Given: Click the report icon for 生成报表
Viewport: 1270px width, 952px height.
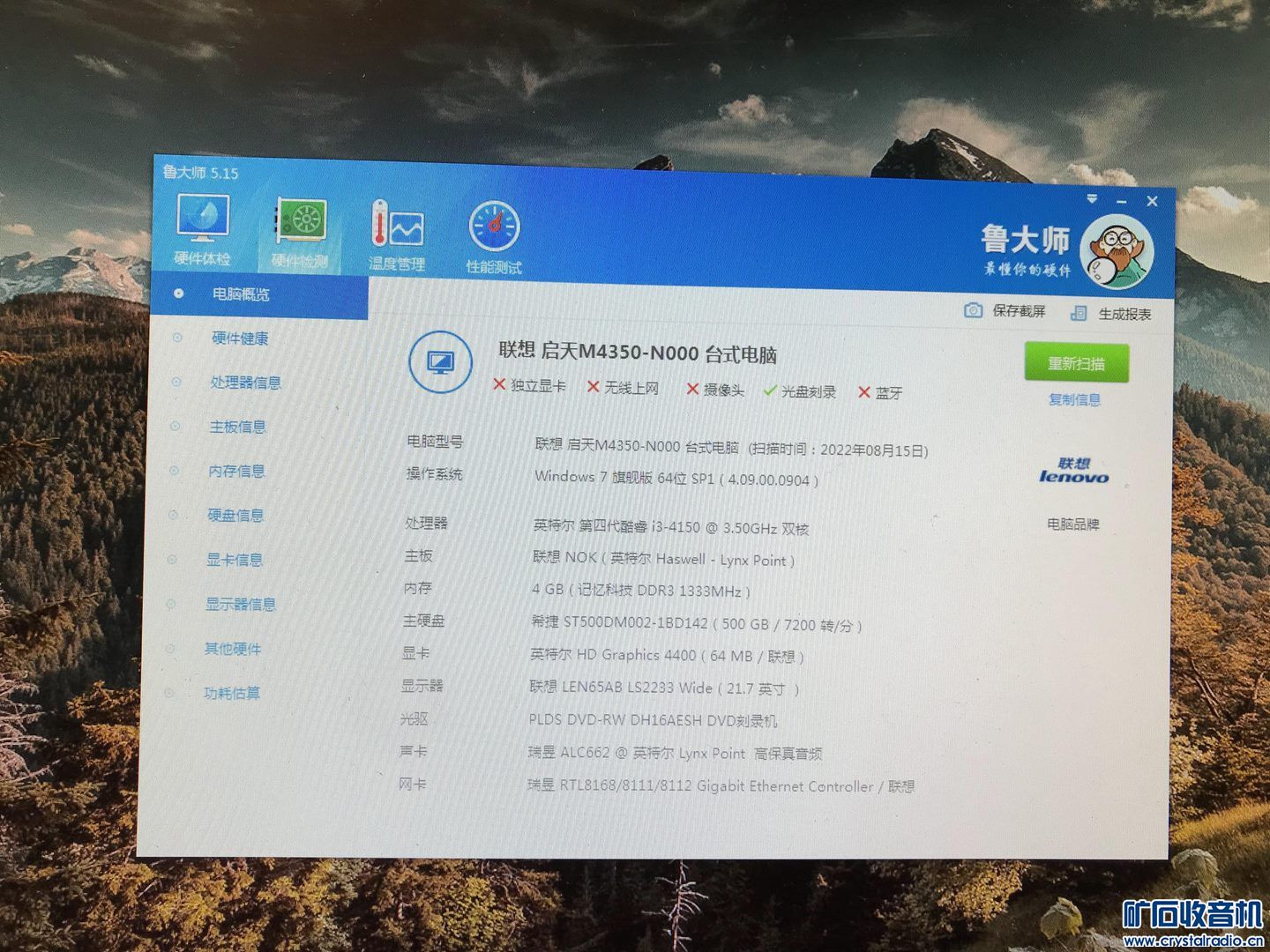Looking at the screenshot, I should (1078, 313).
